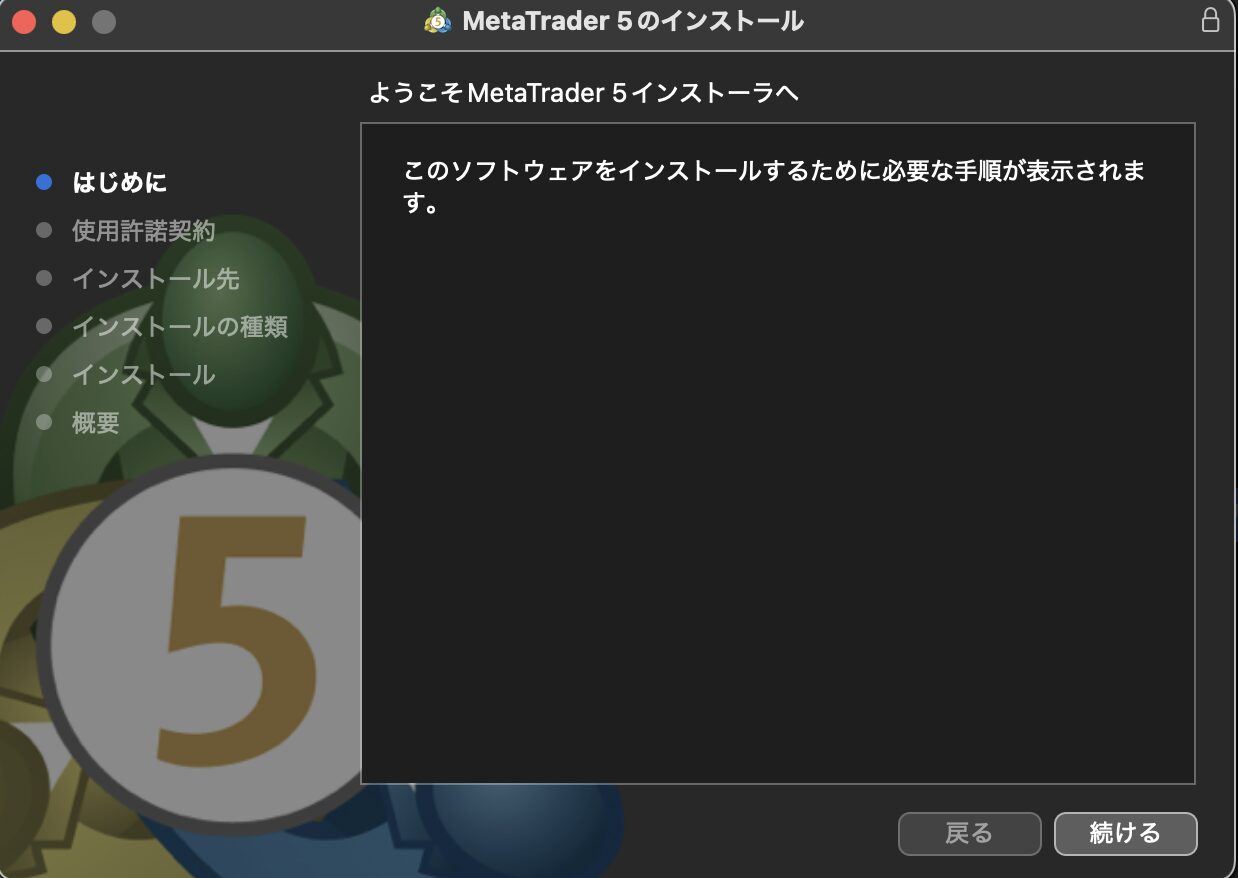Select the インストール step in the sidebar
This screenshot has height=878, width=1238.
[144, 374]
